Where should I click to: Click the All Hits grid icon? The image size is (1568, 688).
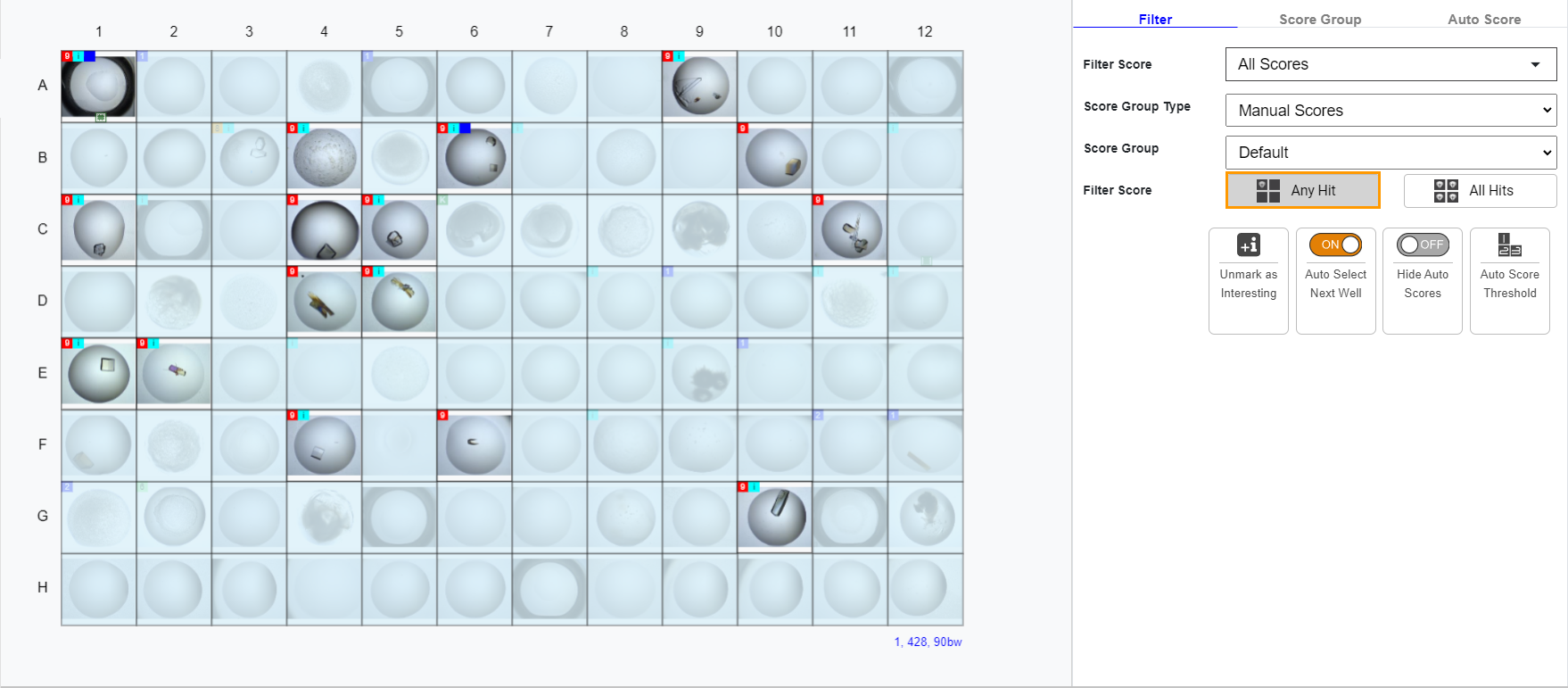(x=1445, y=191)
